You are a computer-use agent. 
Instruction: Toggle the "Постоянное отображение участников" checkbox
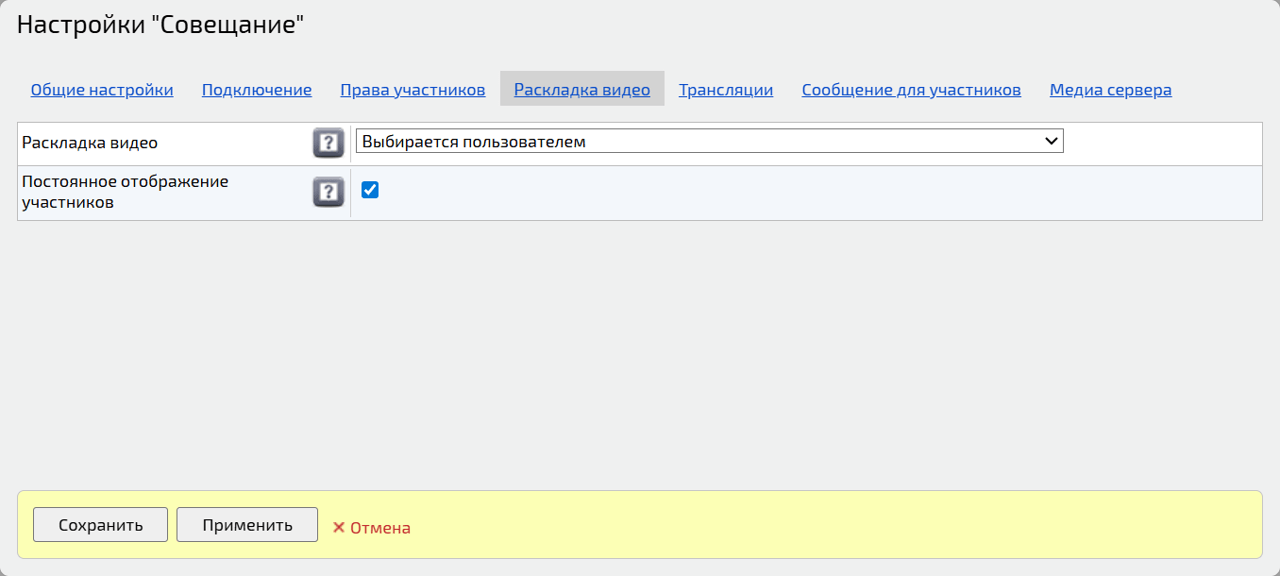pyautogui.click(x=370, y=189)
